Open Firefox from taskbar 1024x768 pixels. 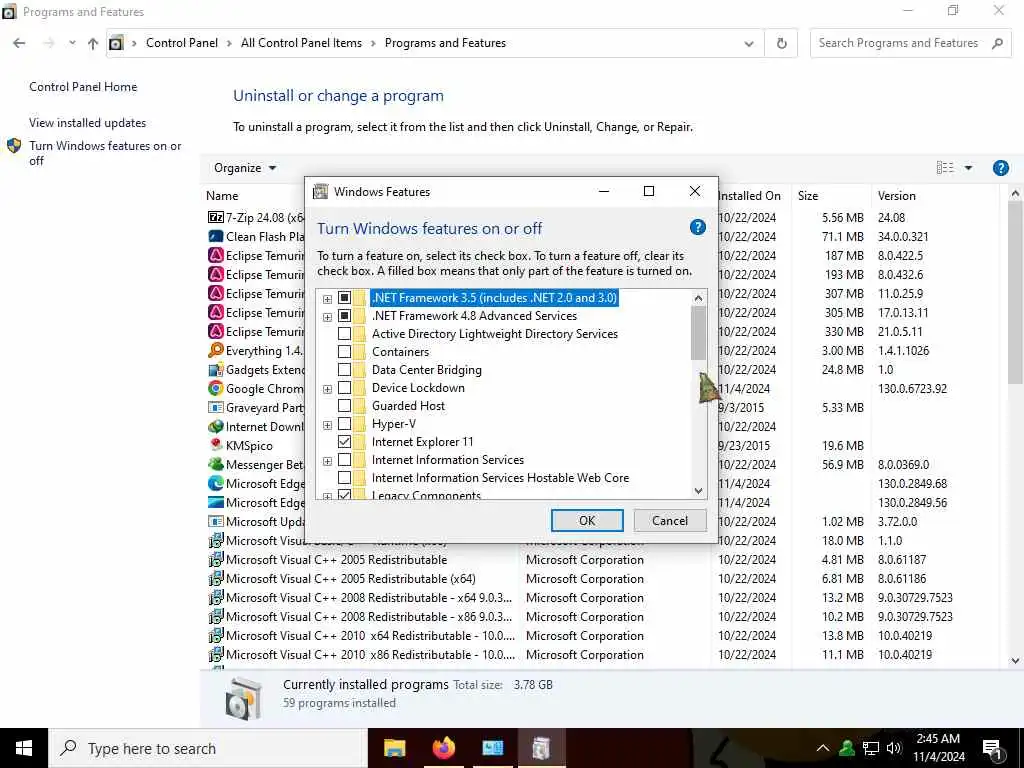(x=443, y=748)
